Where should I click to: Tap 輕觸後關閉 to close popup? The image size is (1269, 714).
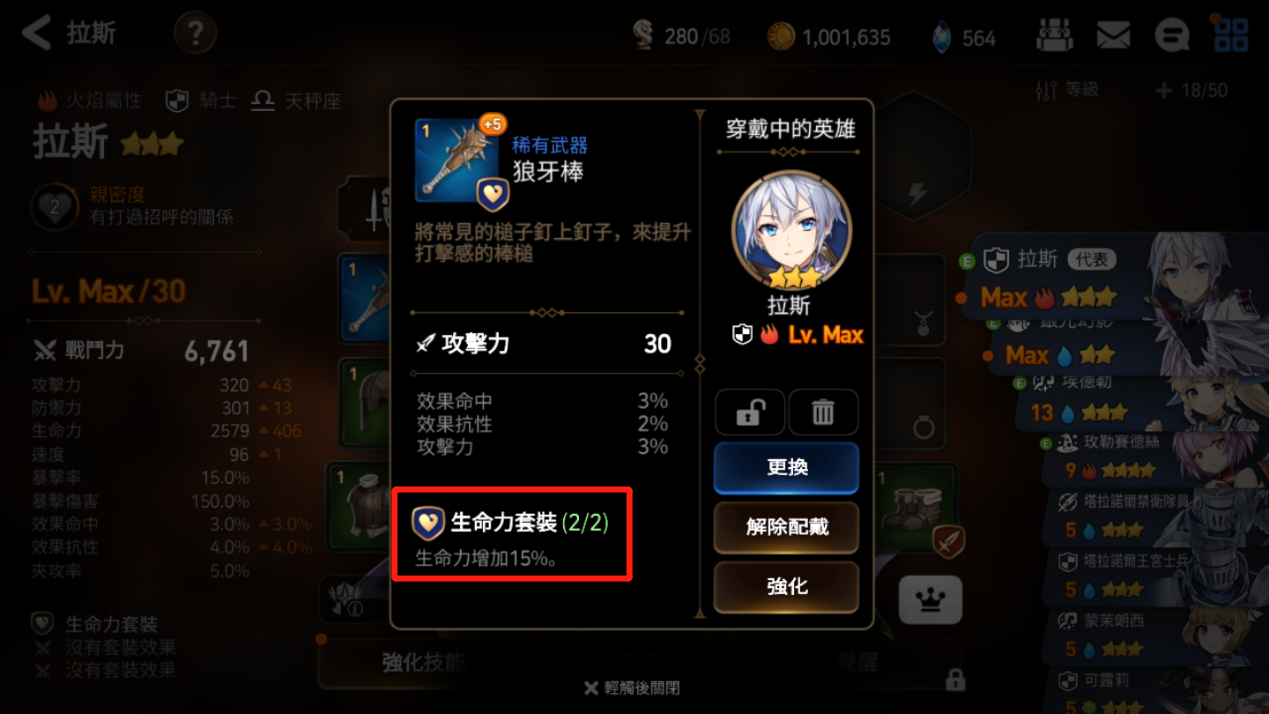632,688
